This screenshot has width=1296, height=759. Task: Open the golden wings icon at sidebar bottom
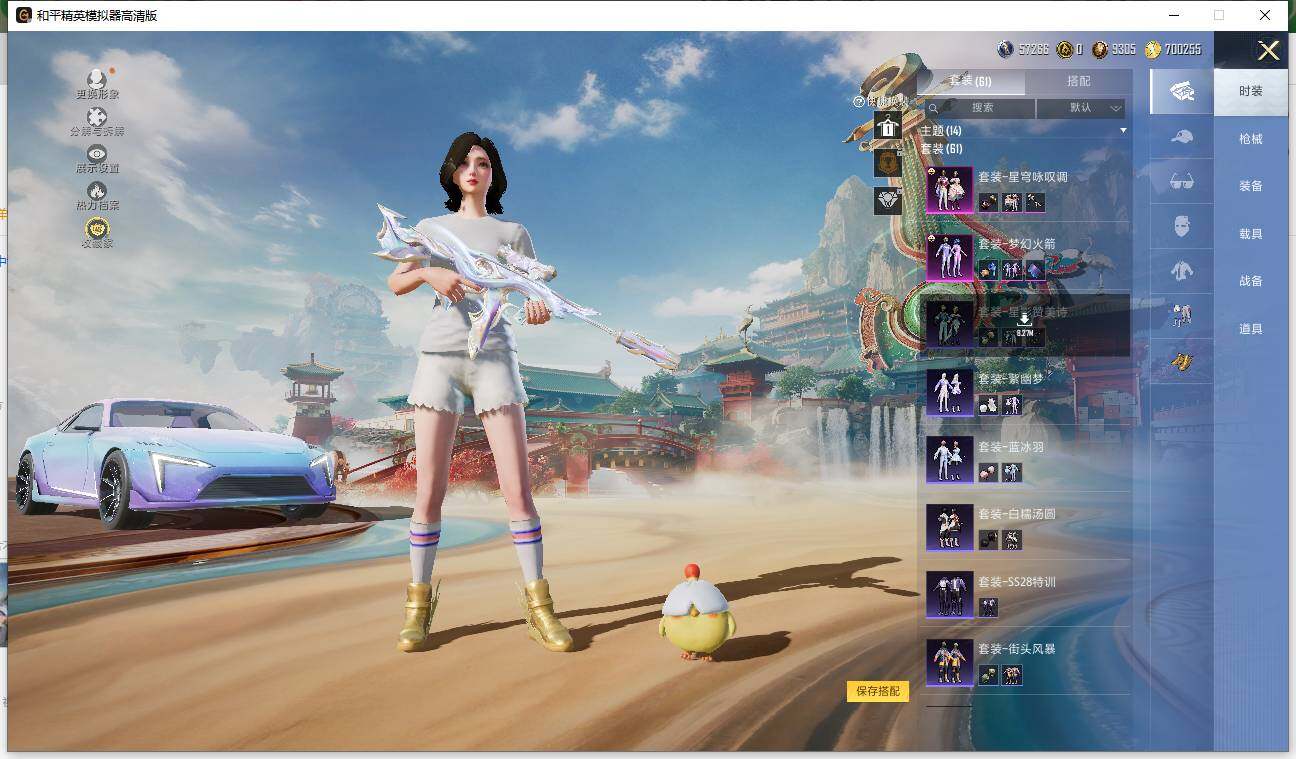(x=1180, y=360)
